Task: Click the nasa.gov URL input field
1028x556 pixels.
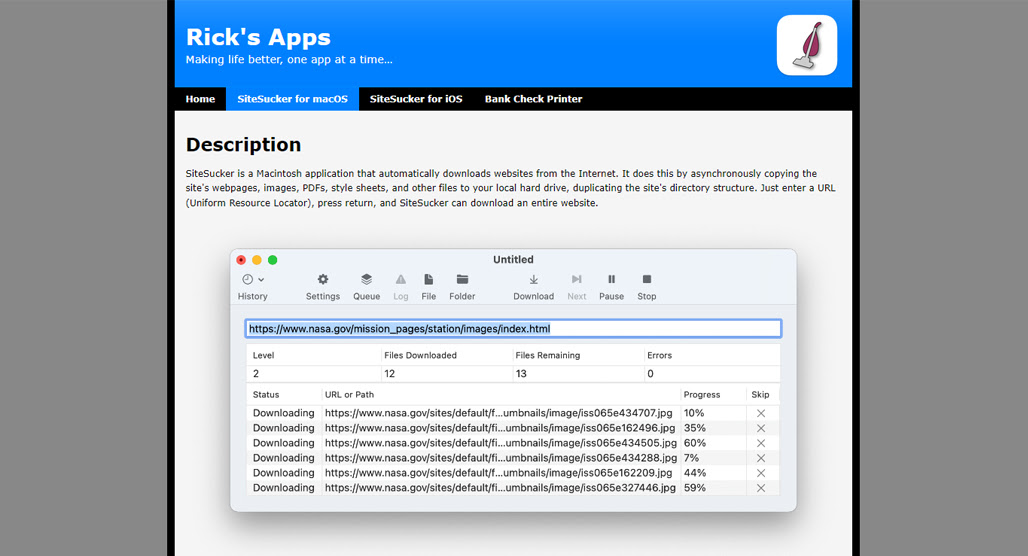Action: [x=513, y=328]
